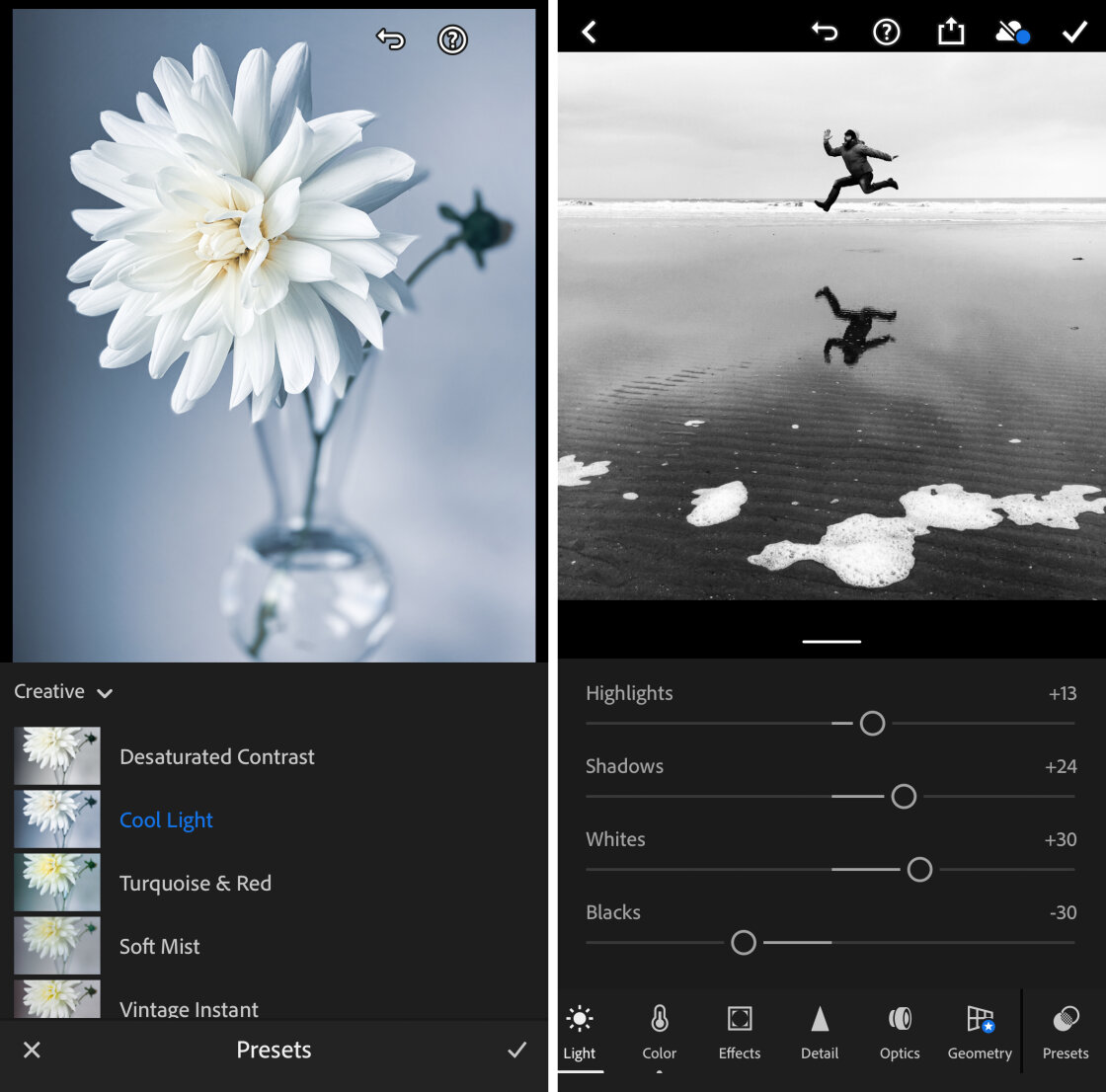Cancel presets with the X button
The height and width of the screenshot is (1092, 1106).
coord(32,1050)
